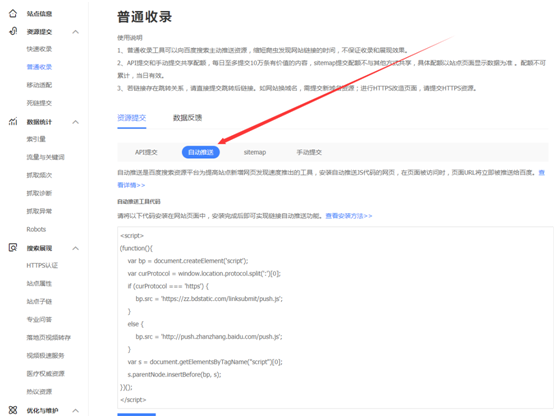
Task: Click the 资源提交 link icon in sidebar
Action: [13, 31]
